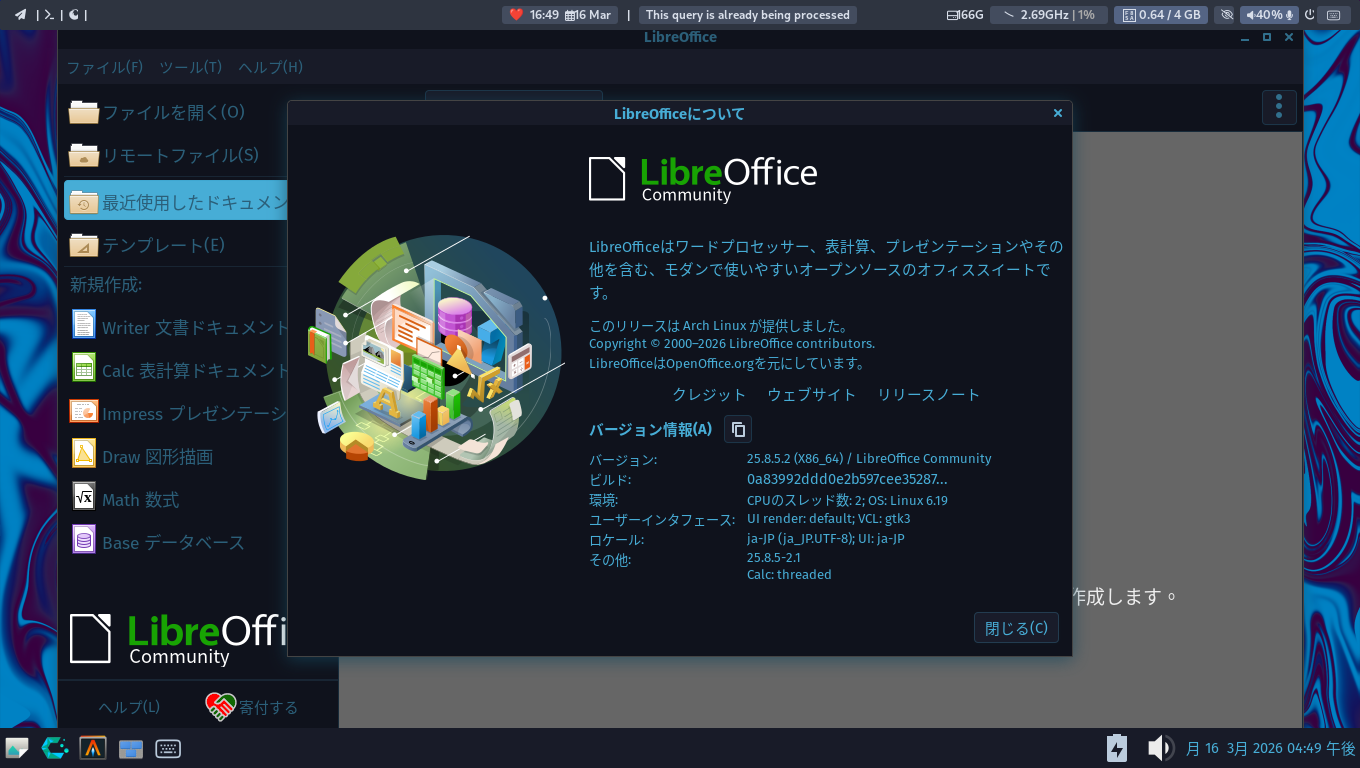Click the teal hexagon app icon in the taskbar

(x=55, y=748)
